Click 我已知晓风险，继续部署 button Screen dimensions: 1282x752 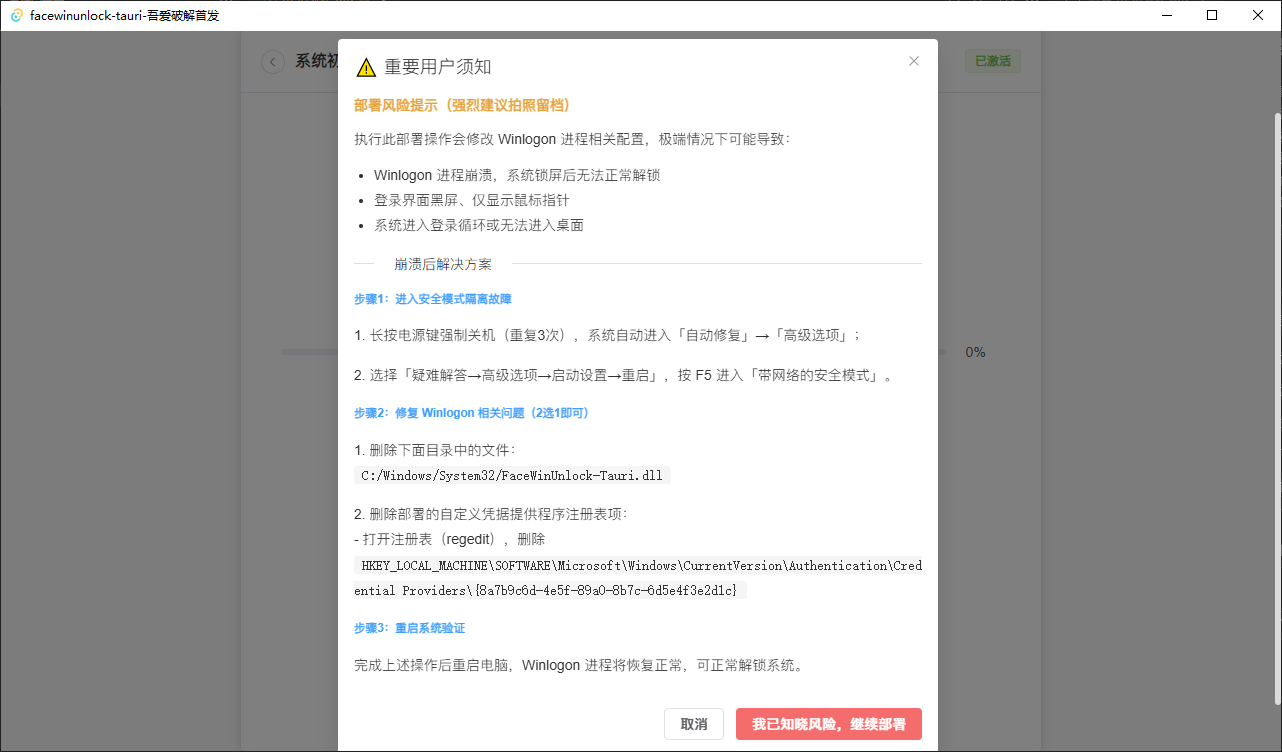click(829, 724)
